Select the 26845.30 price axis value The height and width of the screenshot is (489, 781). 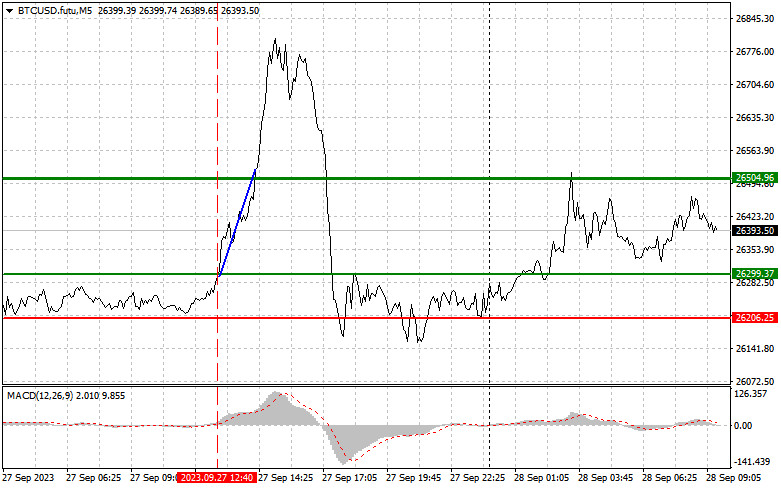[755, 19]
